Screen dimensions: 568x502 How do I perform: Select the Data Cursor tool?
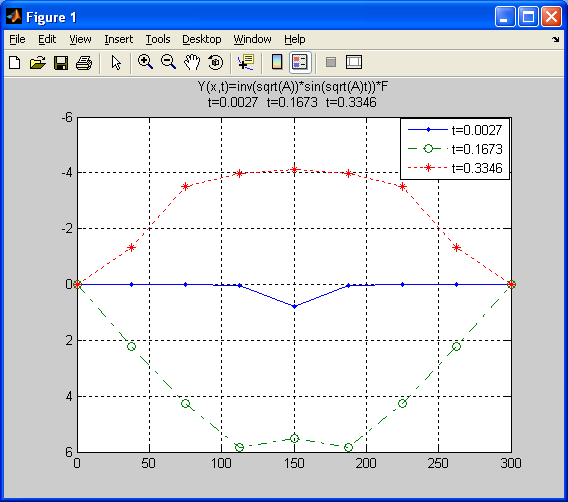pyautogui.click(x=246, y=62)
